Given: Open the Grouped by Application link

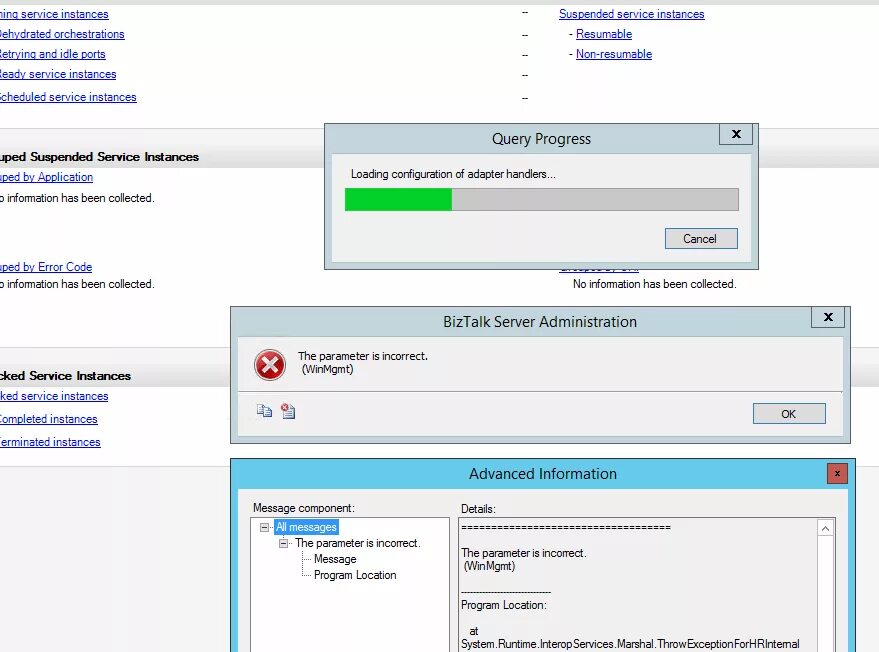Looking at the screenshot, I should click(46, 177).
